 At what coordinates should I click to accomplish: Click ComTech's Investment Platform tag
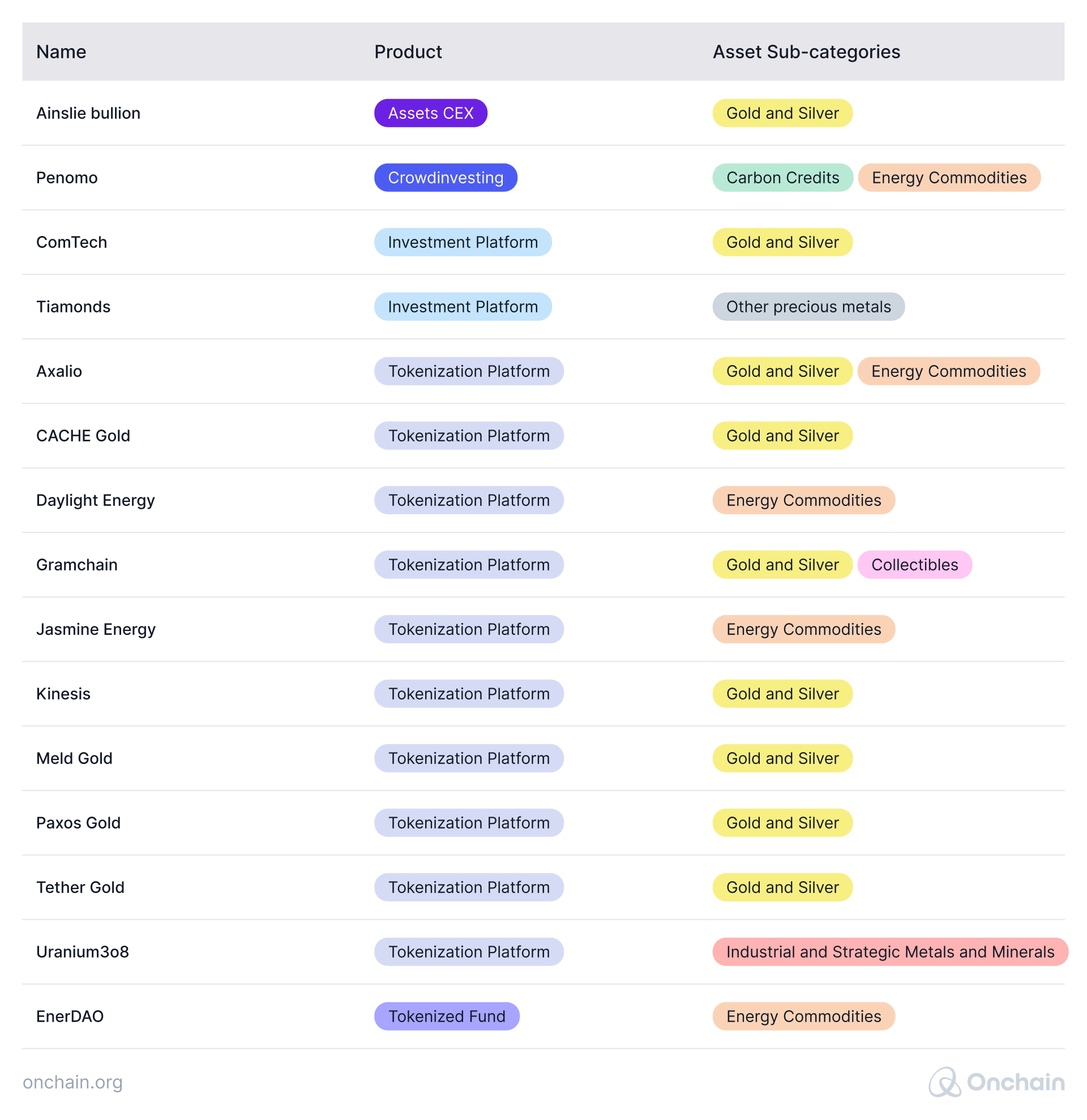[x=463, y=242]
